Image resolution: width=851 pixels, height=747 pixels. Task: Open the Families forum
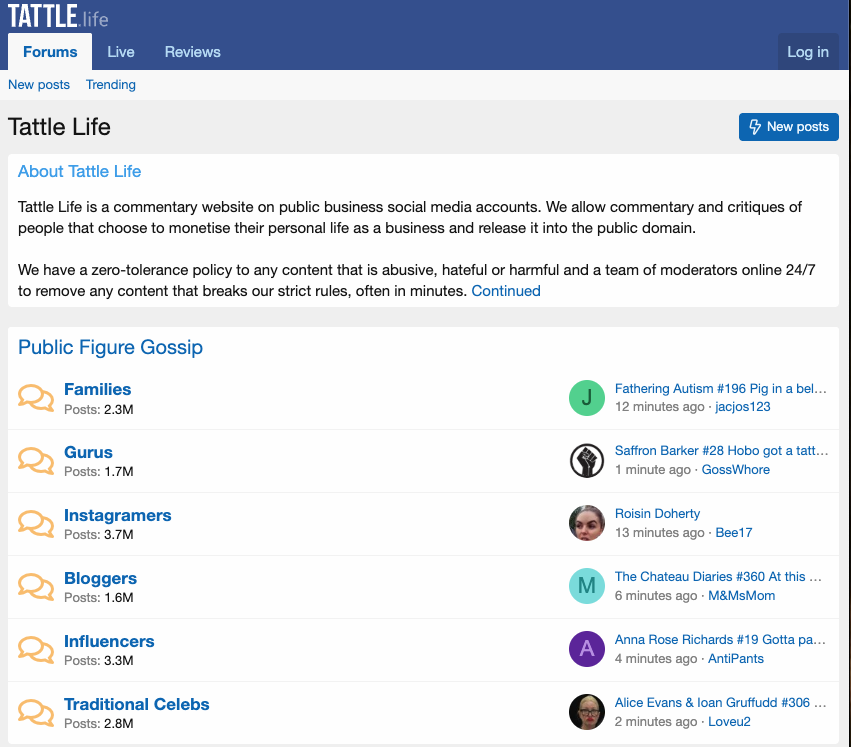coord(98,389)
